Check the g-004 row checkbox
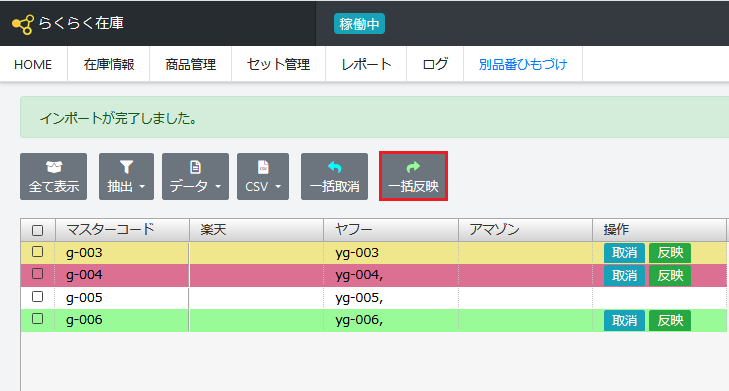This screenshot has height=391, width=729. tap(38, 274)
